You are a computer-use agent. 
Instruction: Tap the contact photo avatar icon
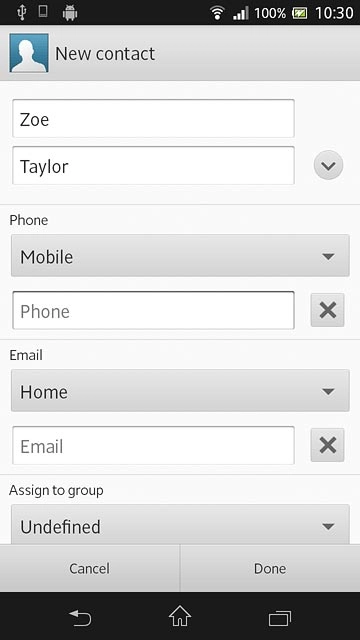29,53
